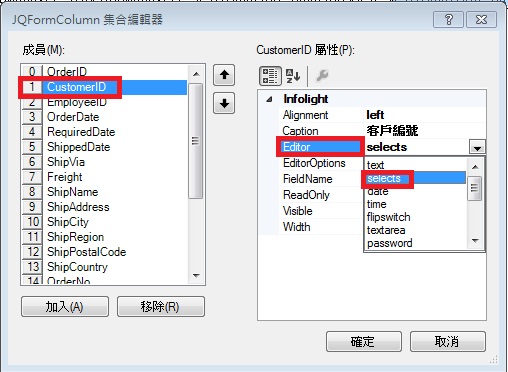Select the Width property row
The height and width of the screenshot is (372, 508).
pos(321,227)
